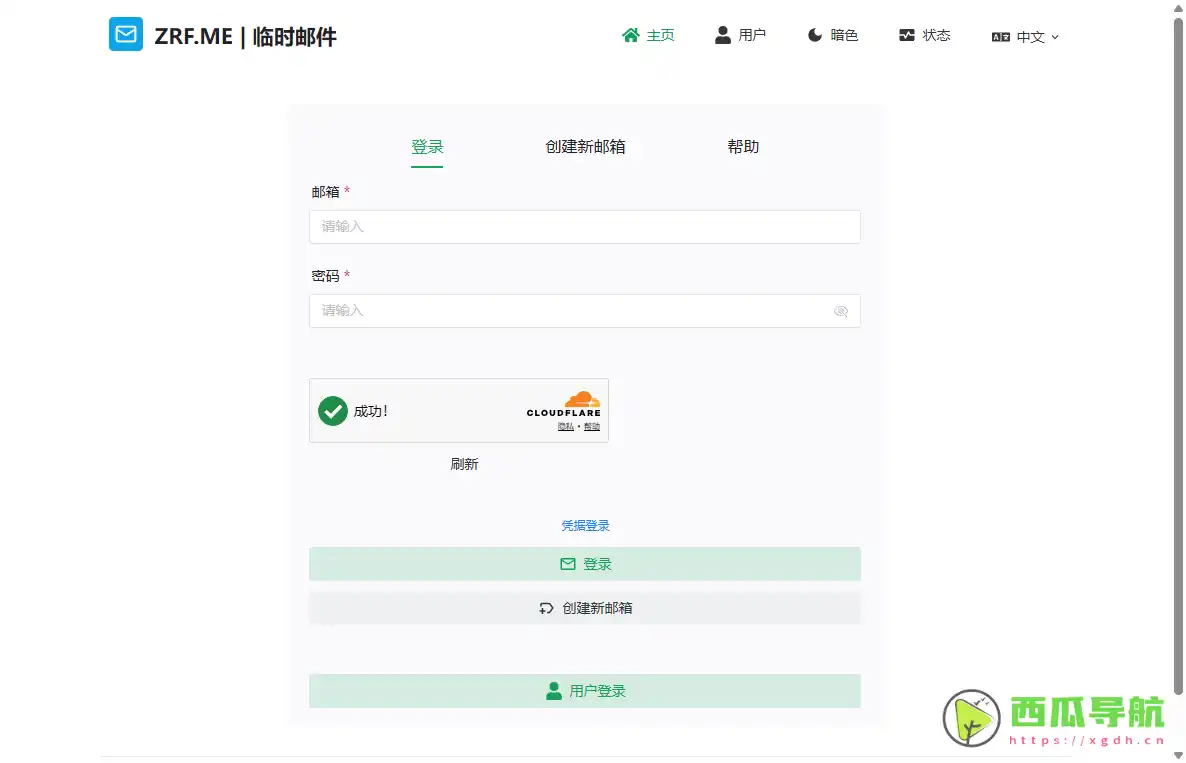Click the 凭据登录 link
Image resolution: width=1186 pixels, height=763 pixels.
pos(585,526)
